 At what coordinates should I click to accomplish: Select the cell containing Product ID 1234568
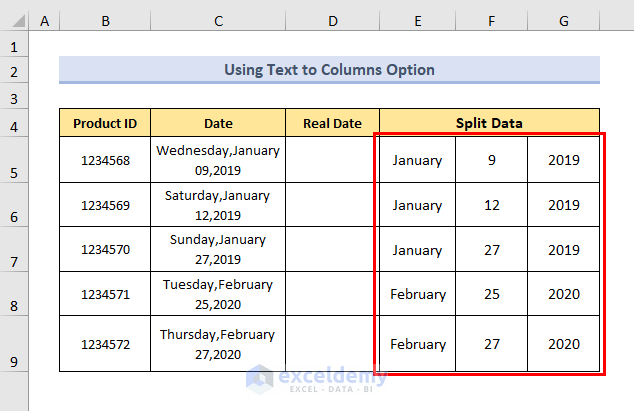104,160
